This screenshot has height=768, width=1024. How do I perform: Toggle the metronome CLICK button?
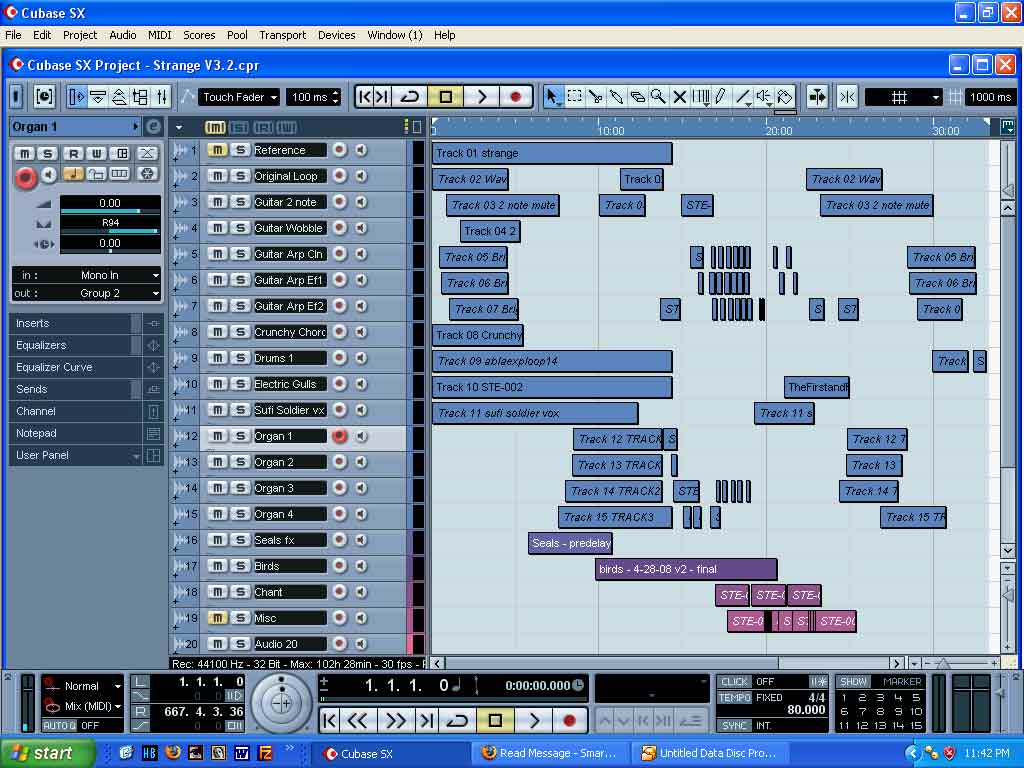click(734, 681)
